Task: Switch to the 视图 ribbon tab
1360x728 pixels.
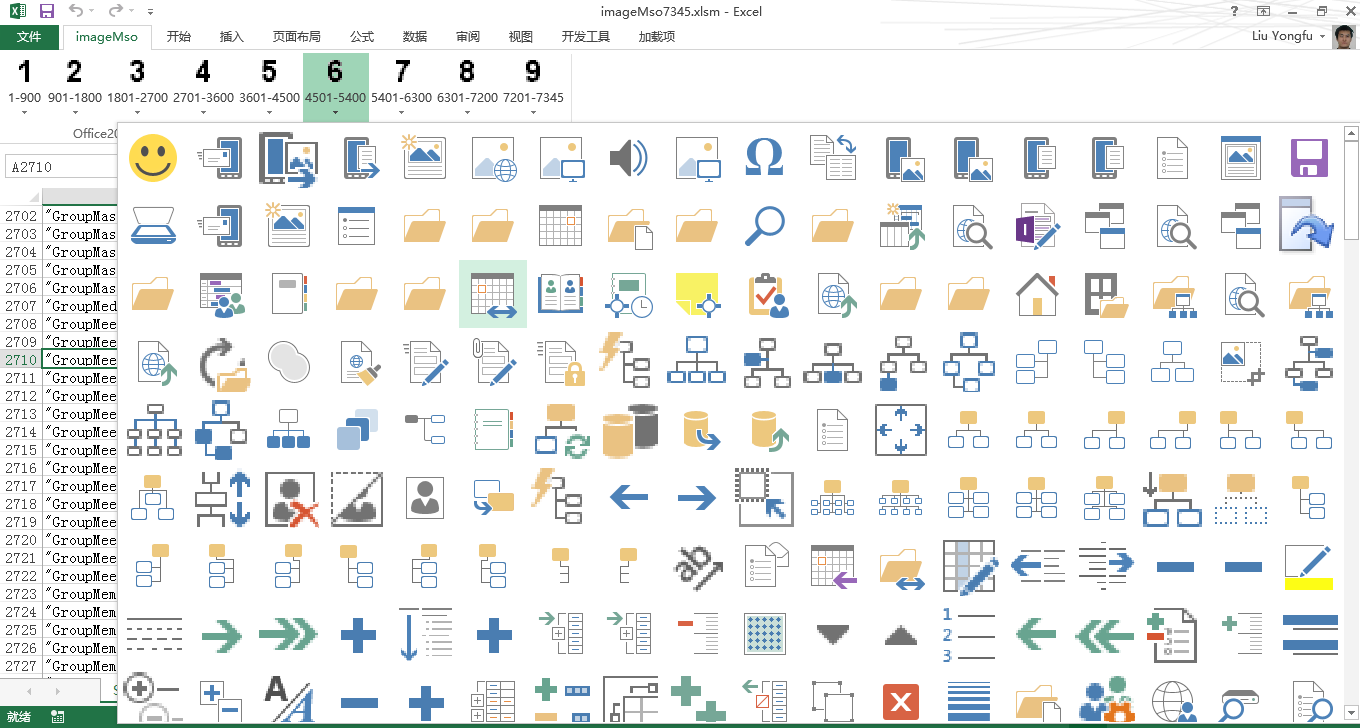Action: coord(521,36)
